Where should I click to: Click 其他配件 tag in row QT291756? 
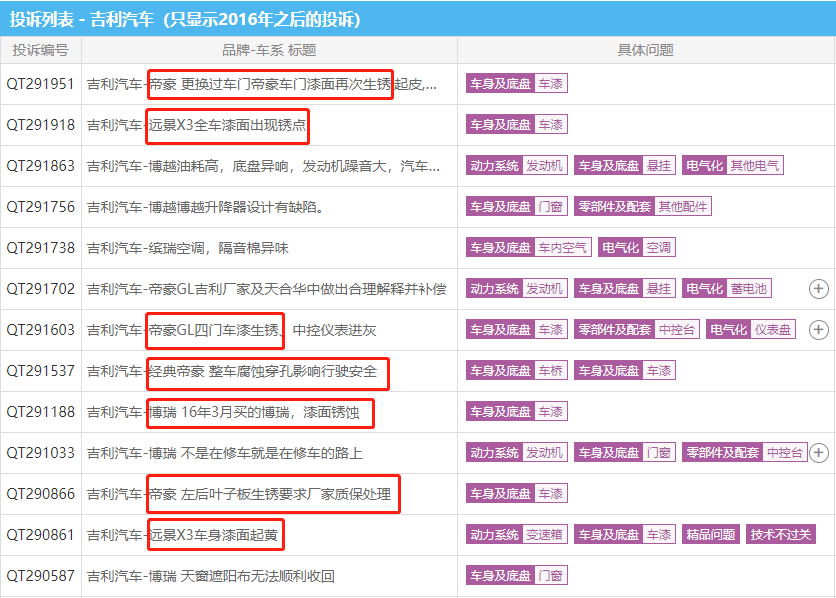click(x=682, y=207)
